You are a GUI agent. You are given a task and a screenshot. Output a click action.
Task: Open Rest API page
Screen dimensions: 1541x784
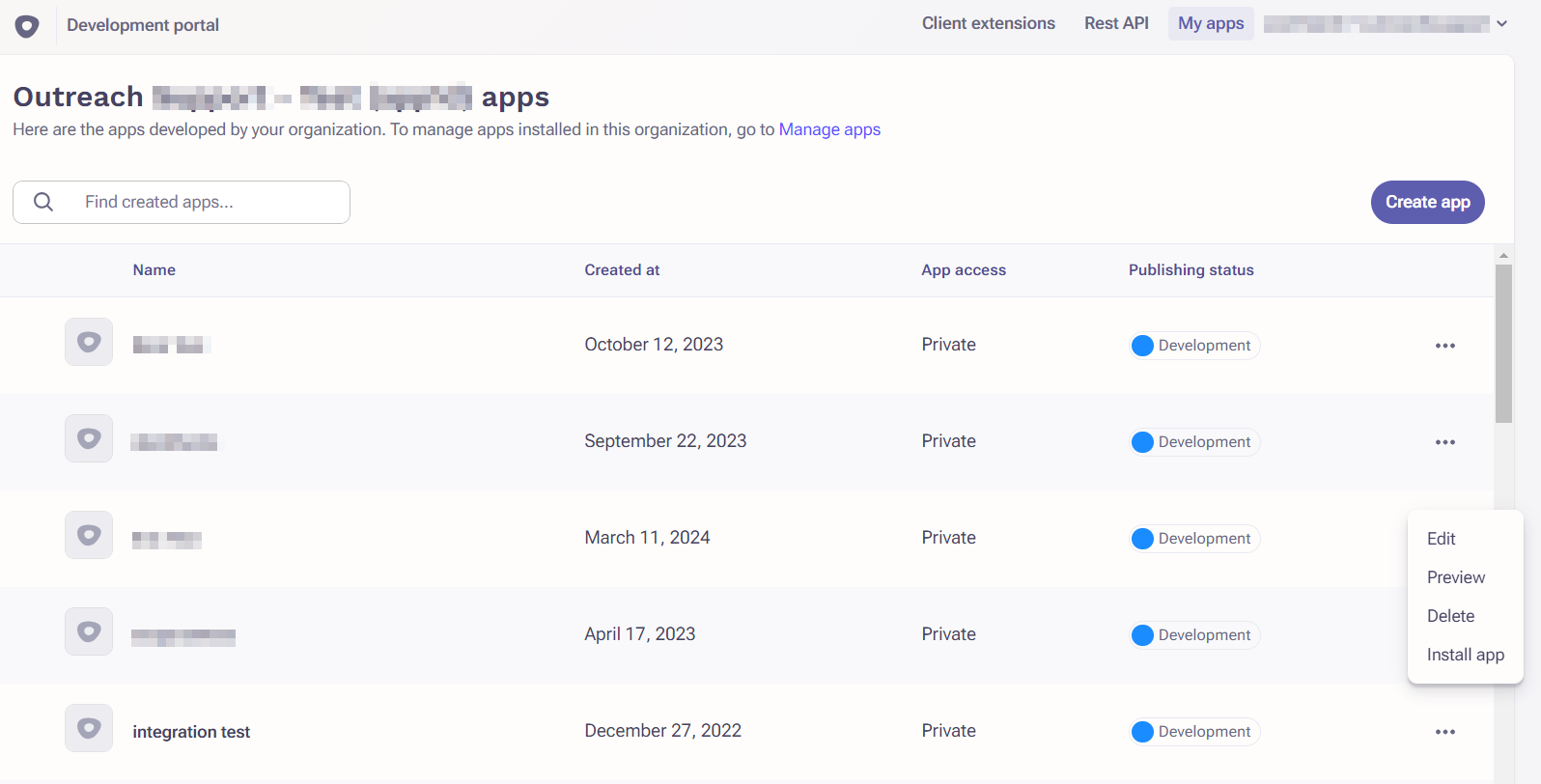click(x=1116, y=23)
